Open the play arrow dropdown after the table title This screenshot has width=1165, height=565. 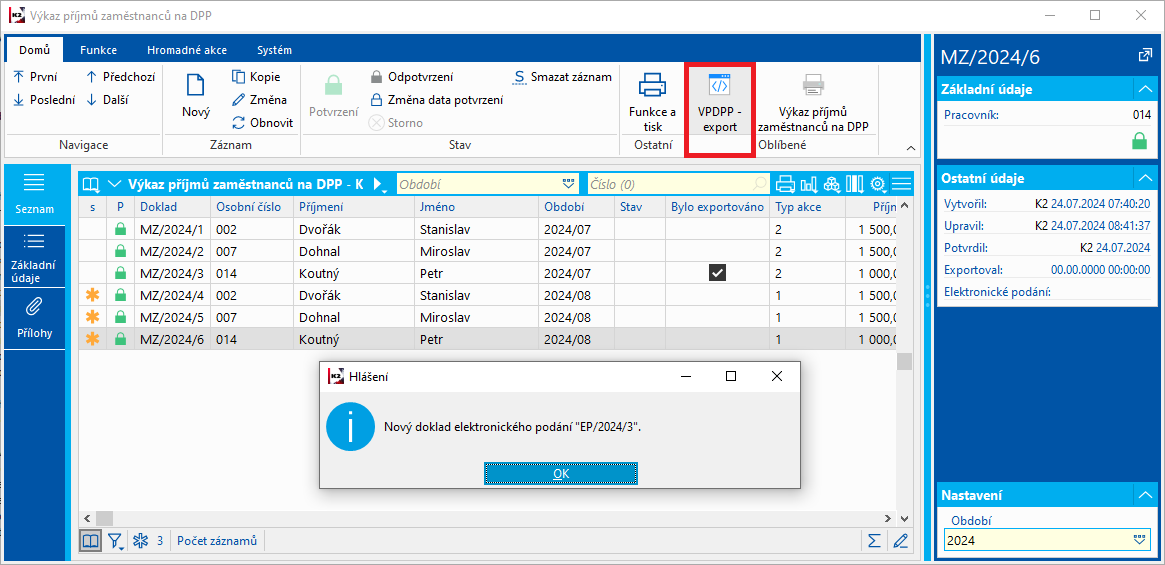(379, 184)
